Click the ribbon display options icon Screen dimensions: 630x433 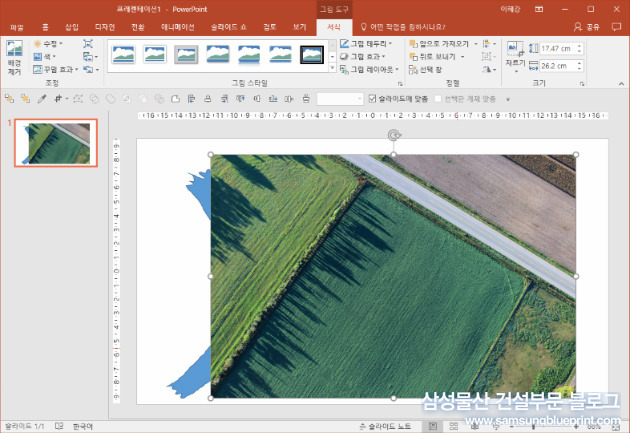click(x=539, y=9)
